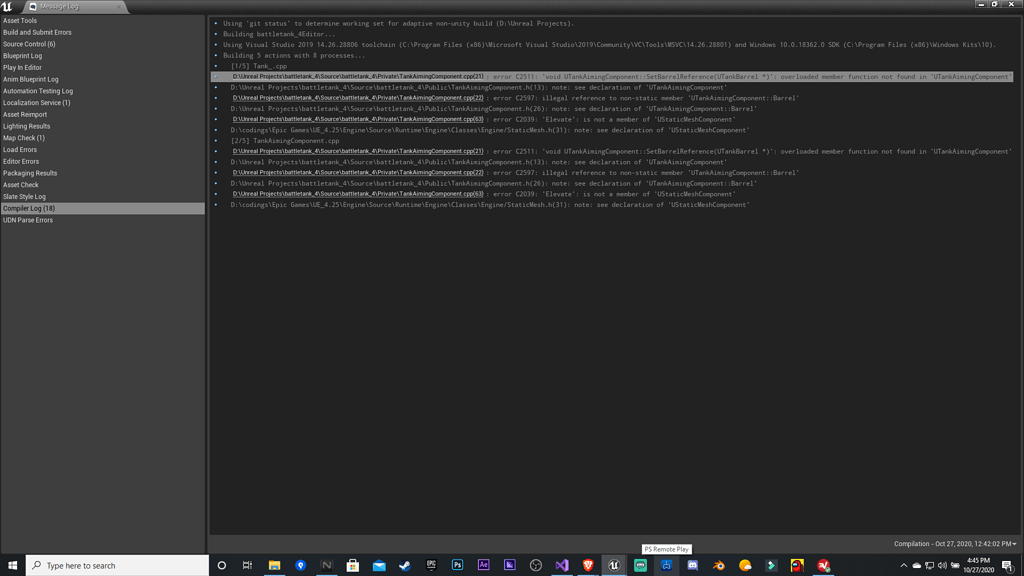Select the Anim Blueprint Log category
Screen dimensions: 1024x576
pos(103,79)
